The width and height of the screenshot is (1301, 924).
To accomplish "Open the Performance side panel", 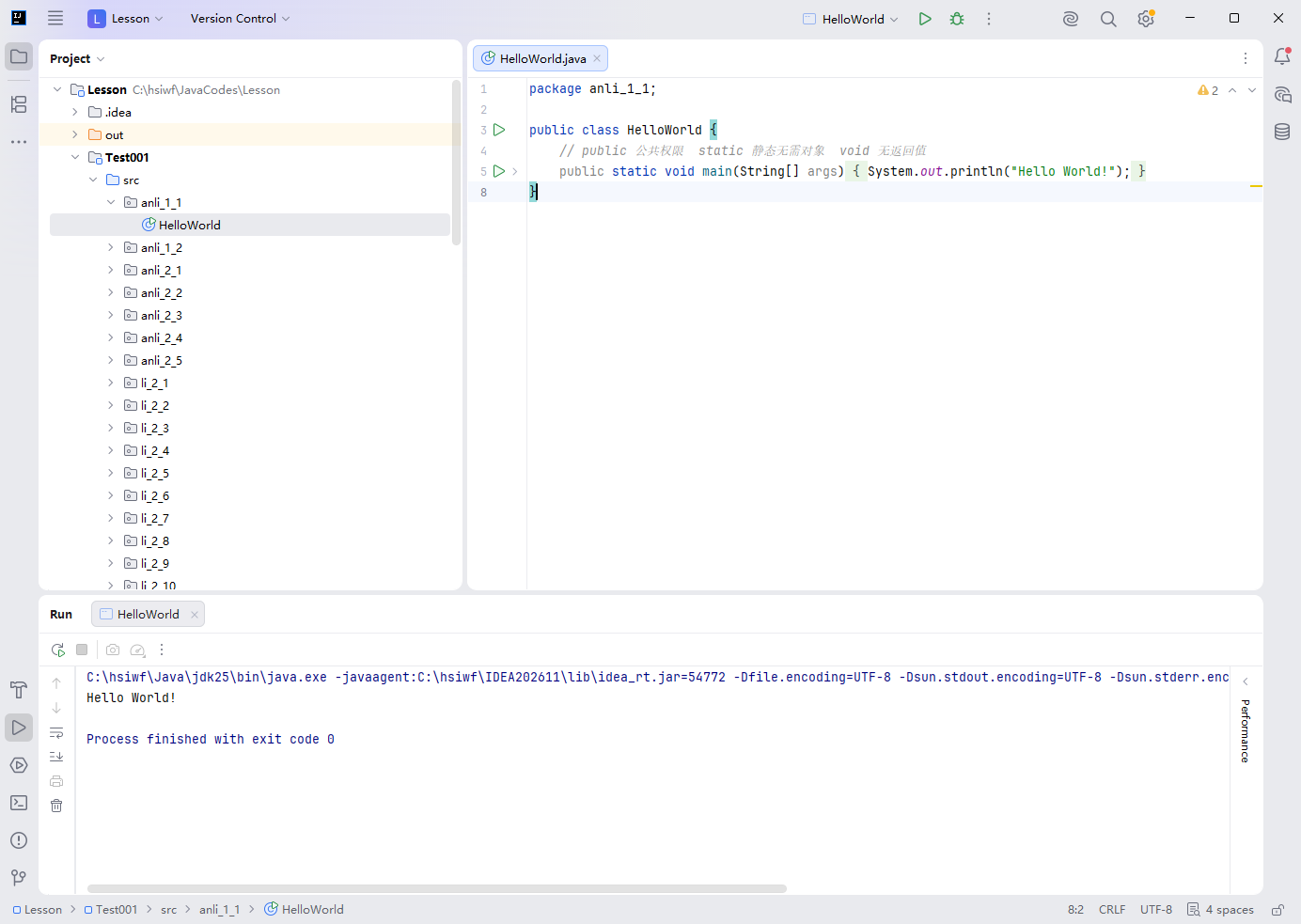I will (1246, 730).
